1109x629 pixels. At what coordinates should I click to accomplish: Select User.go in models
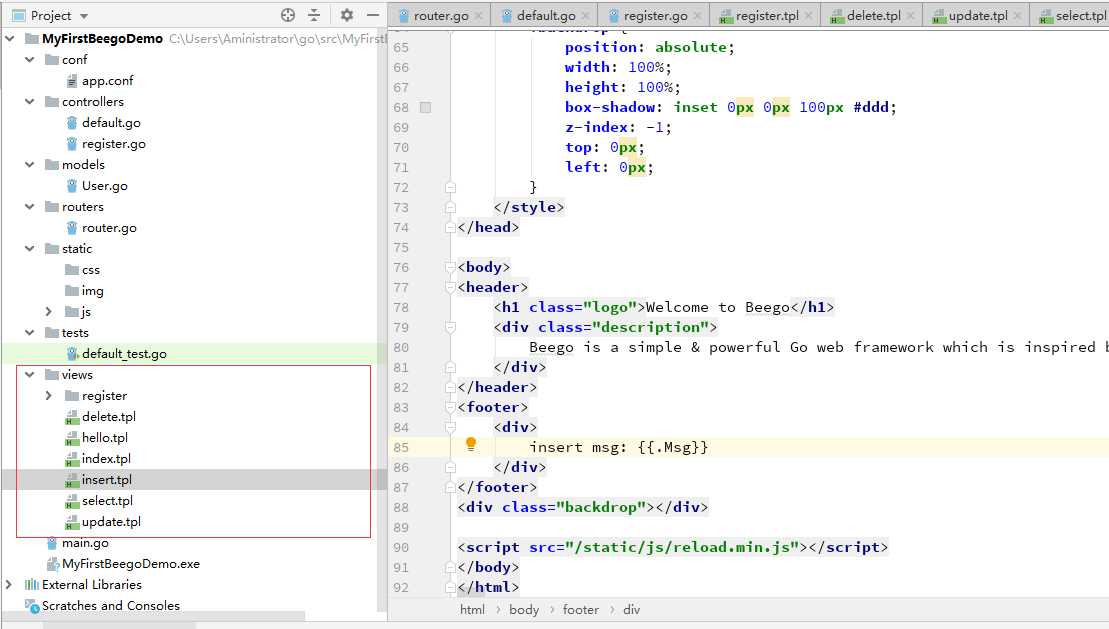click(x=104, y=185)
